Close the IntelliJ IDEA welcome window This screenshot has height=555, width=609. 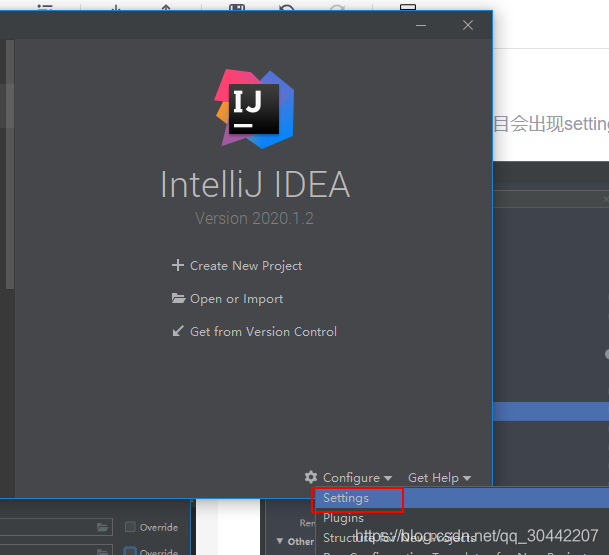[x=468, y=25]
